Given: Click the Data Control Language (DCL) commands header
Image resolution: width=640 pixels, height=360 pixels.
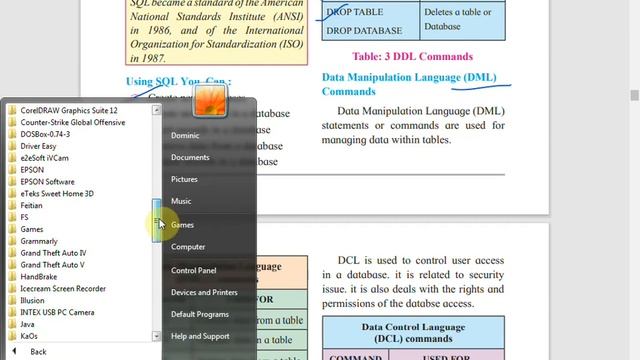Looking at the screenshot, I should [413, 333].
